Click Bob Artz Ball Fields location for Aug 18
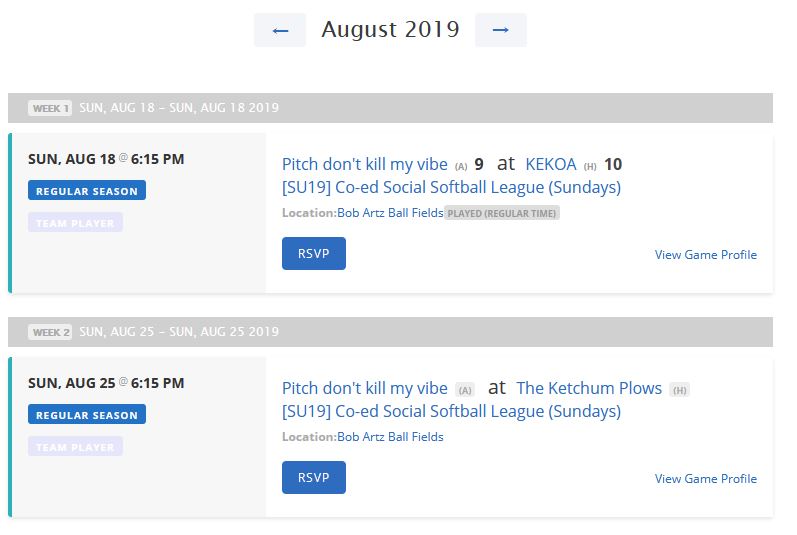 [390, 213]
